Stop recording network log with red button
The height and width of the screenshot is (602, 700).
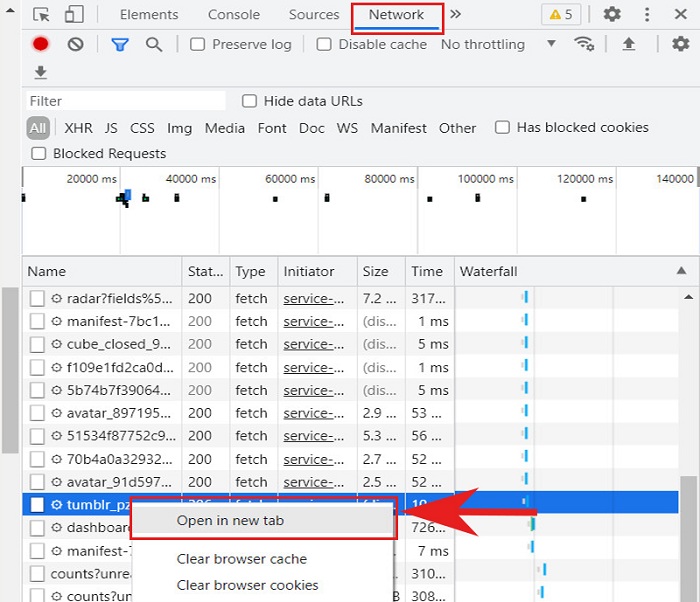click(x=40, y=44)
